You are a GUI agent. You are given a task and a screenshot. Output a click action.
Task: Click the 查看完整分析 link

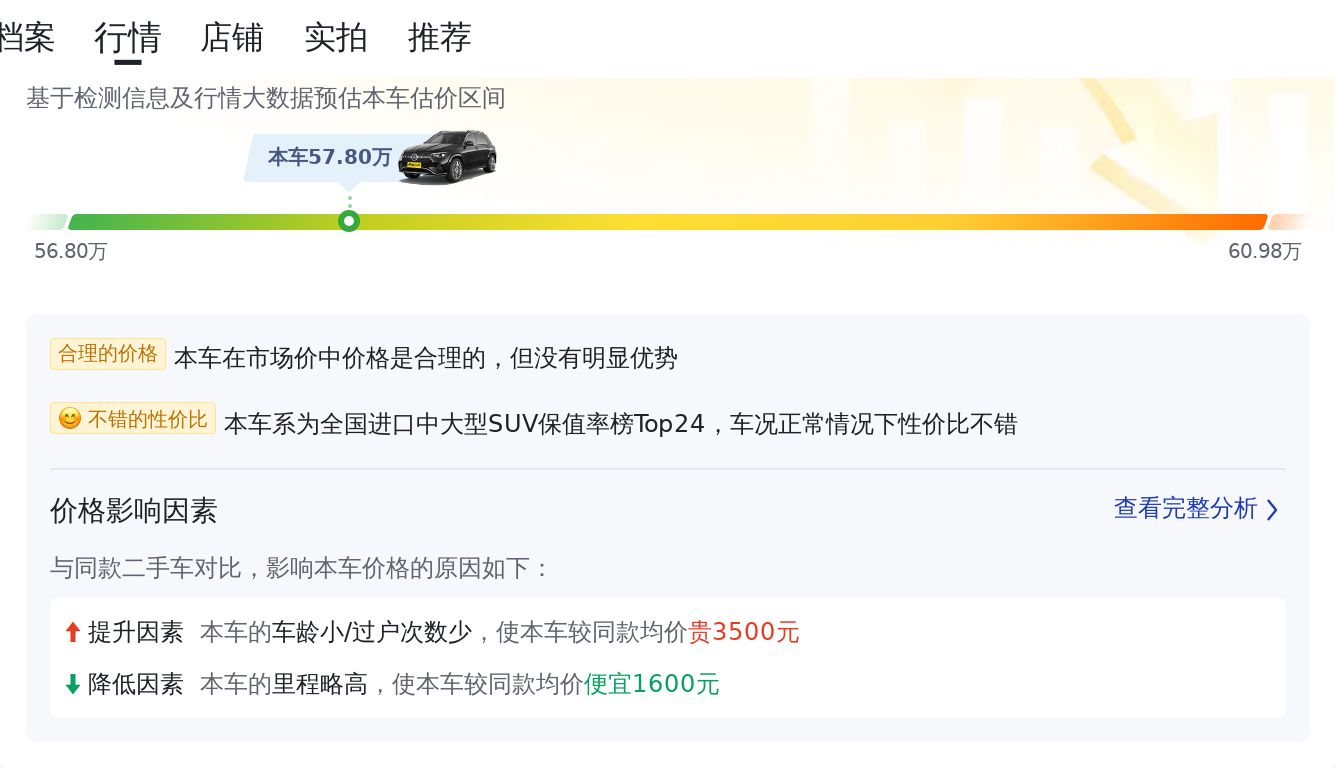tap(1185, 509)
